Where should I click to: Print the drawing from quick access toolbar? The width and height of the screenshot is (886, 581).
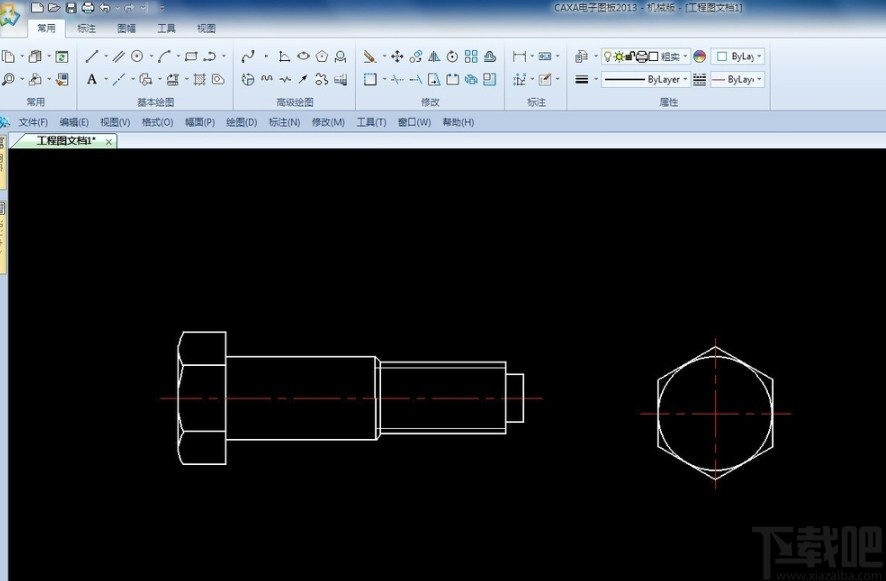[88, 8]
